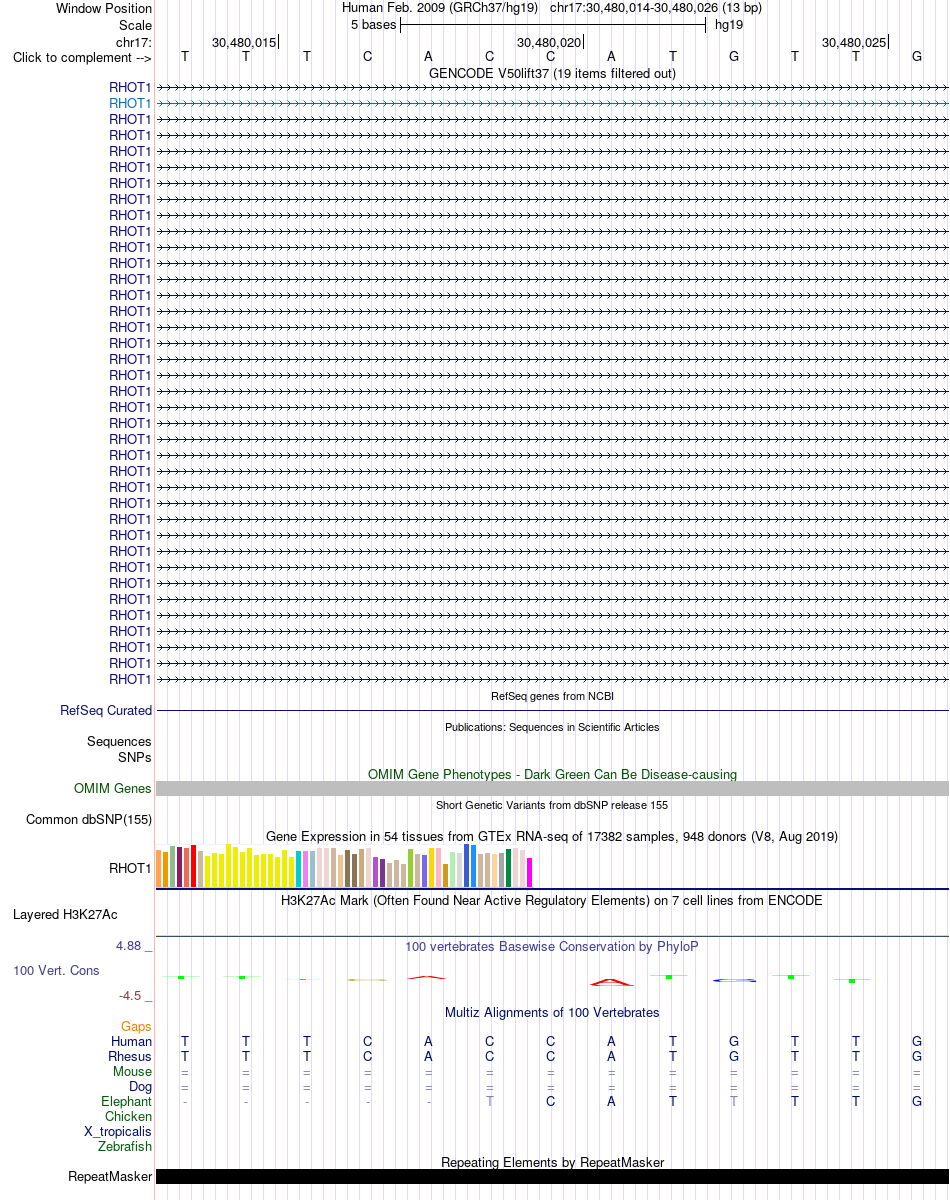Click the Human alignment row label

click(x=131, y=1041)
